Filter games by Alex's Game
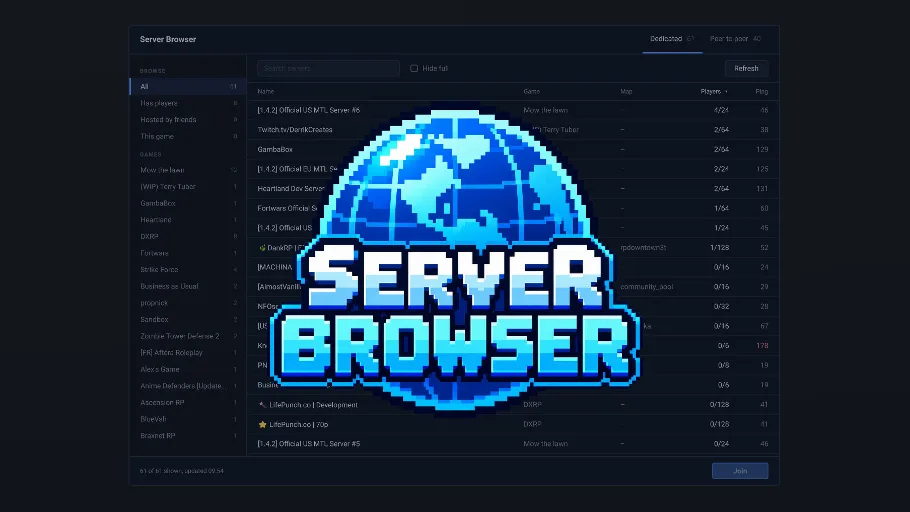Image resolution: width=910 pixels, height=512 pixels. point(188,369)
